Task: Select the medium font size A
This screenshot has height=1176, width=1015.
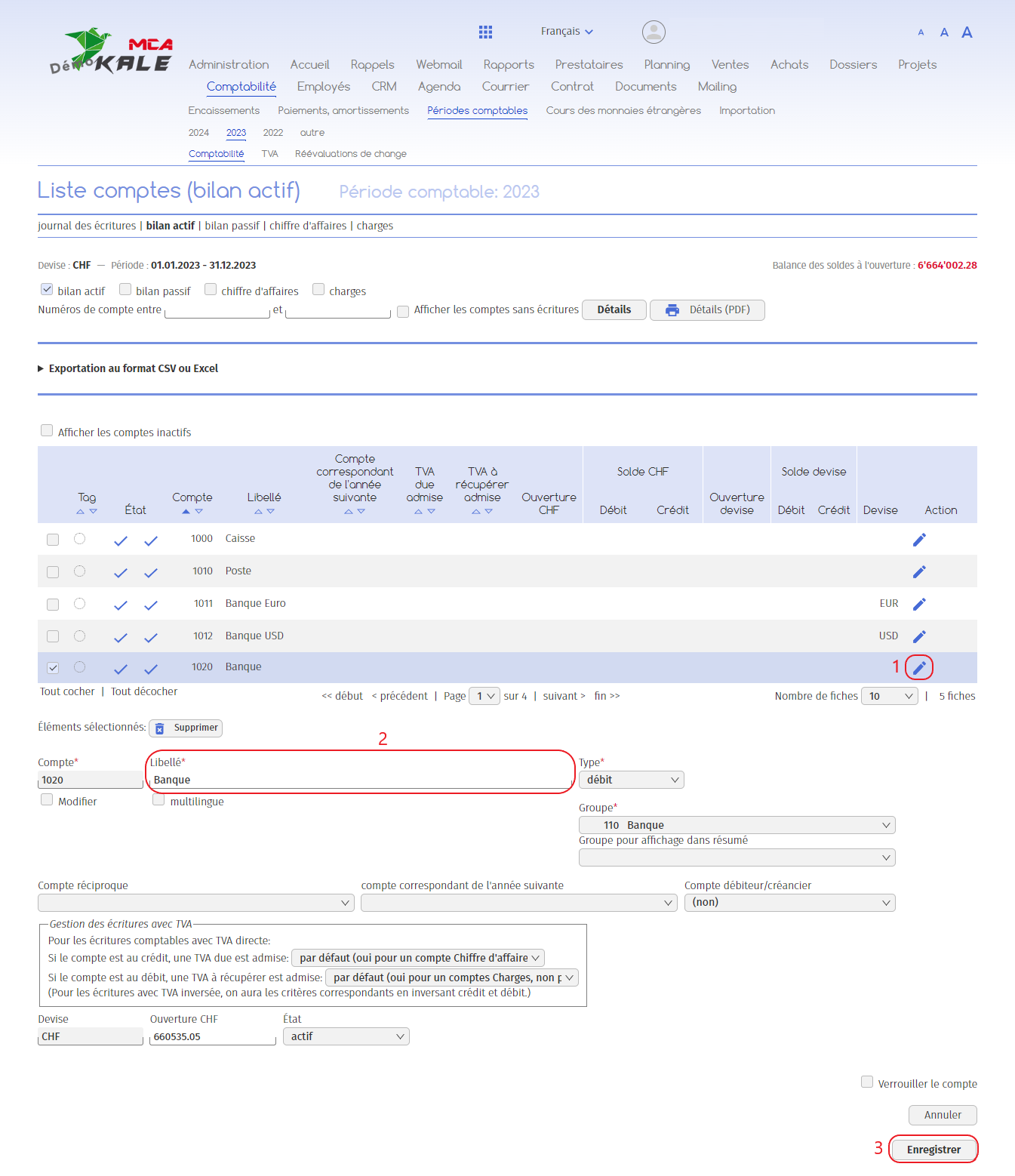Action: [944, 32]
